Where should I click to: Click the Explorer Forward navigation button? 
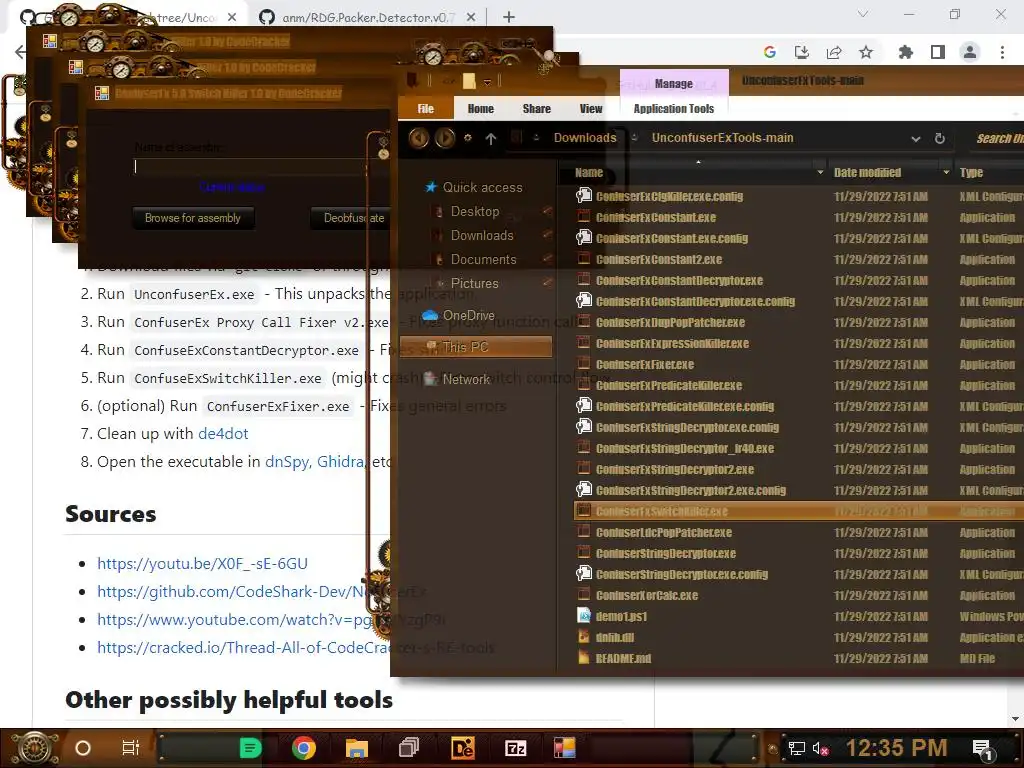(x=445, y=138)
